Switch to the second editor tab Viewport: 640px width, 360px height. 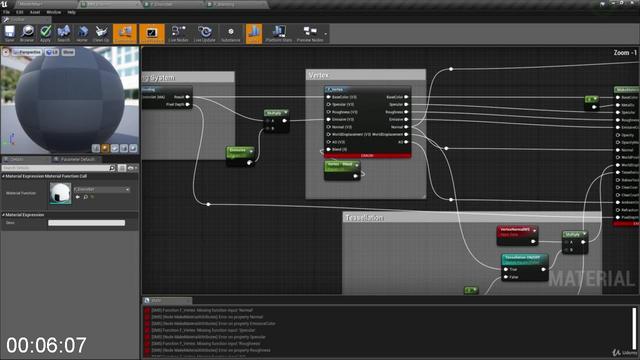point(109,4)
